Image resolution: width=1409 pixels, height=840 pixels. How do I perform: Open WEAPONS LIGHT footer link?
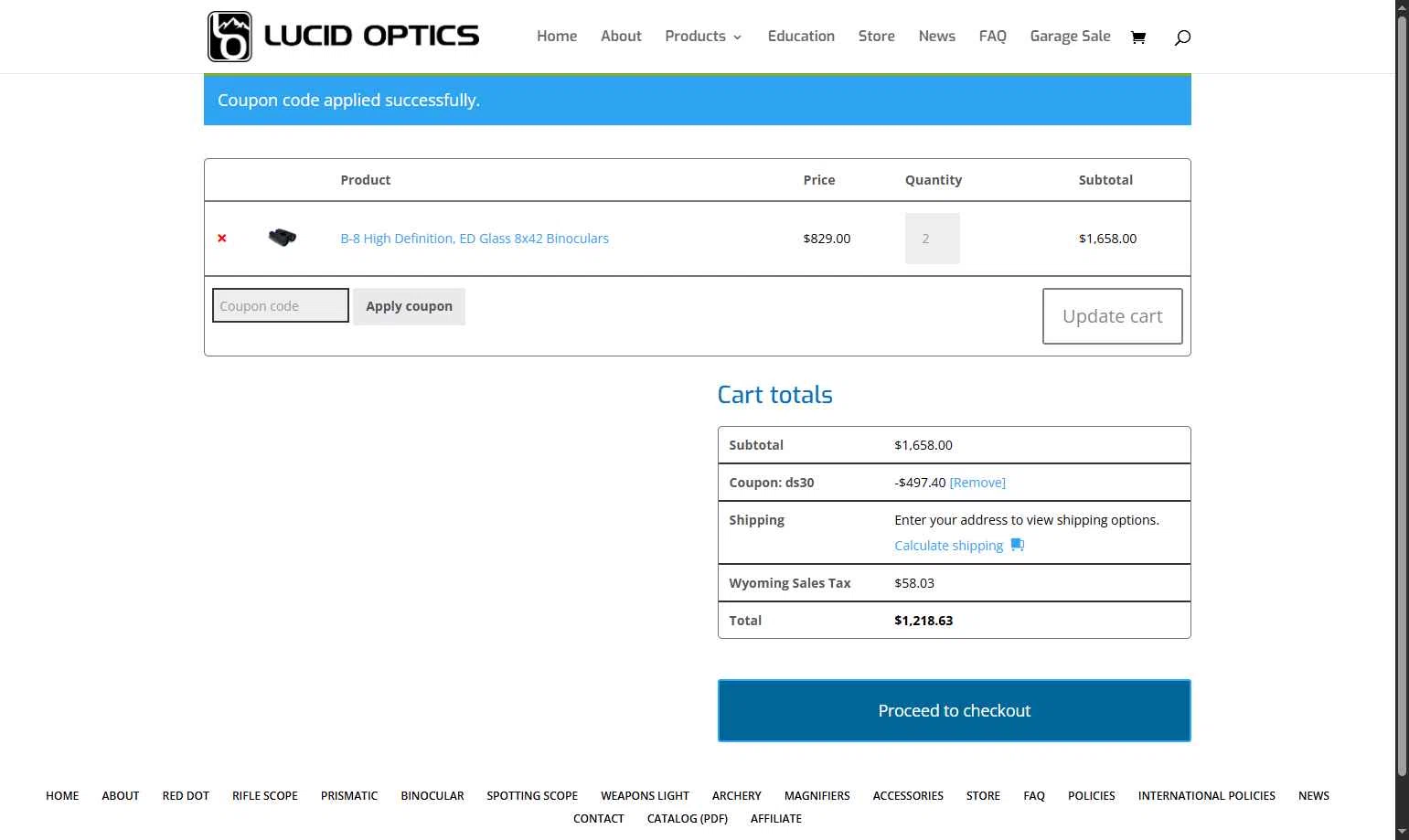click(645, 796)
